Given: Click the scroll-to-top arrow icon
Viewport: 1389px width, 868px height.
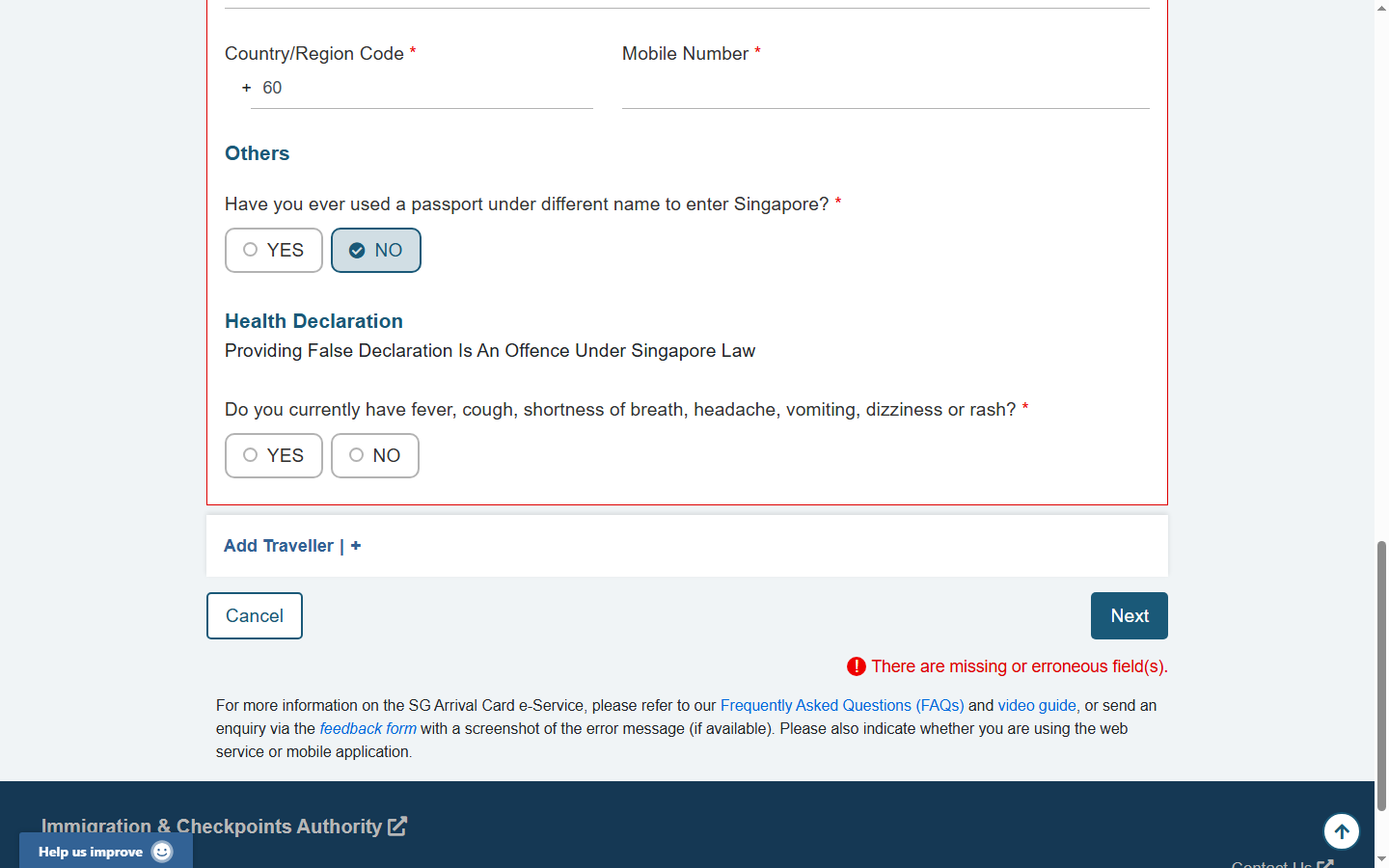Looking at the screenshot, I should 1341,831.
